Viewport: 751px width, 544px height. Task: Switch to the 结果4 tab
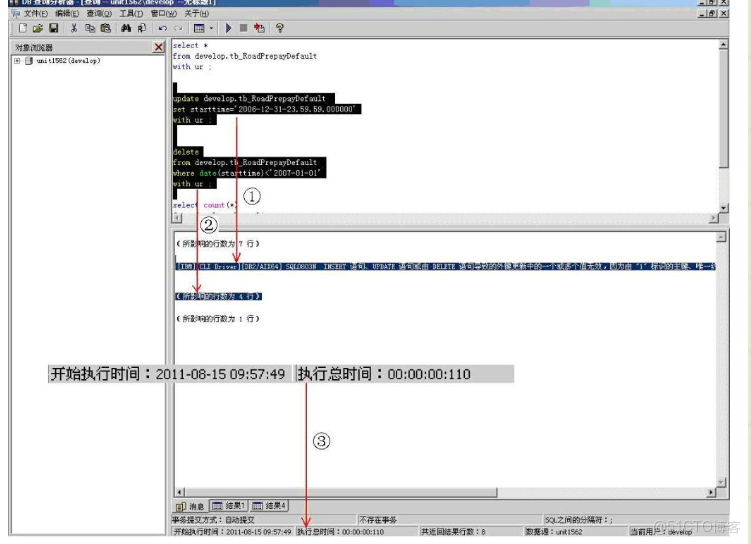(269, 506)
